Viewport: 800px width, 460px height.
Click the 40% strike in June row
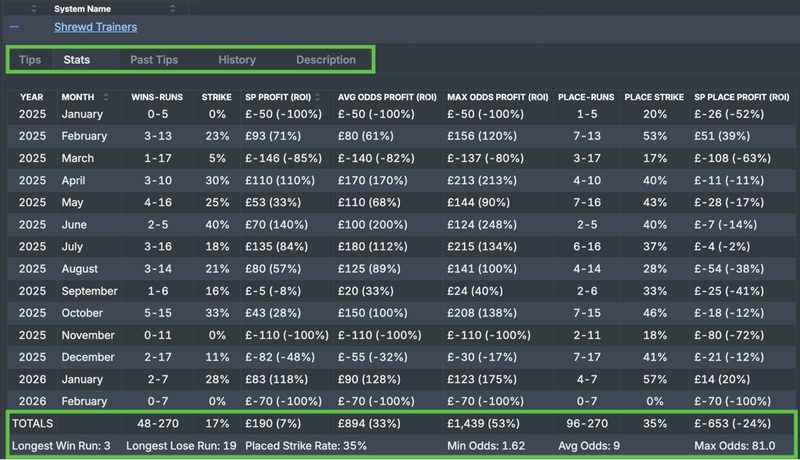[x=217, y=224]
